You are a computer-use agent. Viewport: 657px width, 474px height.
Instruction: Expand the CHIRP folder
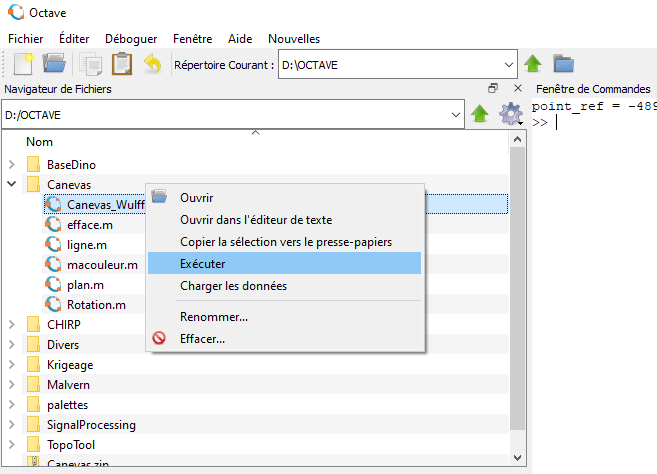point(12,324)
